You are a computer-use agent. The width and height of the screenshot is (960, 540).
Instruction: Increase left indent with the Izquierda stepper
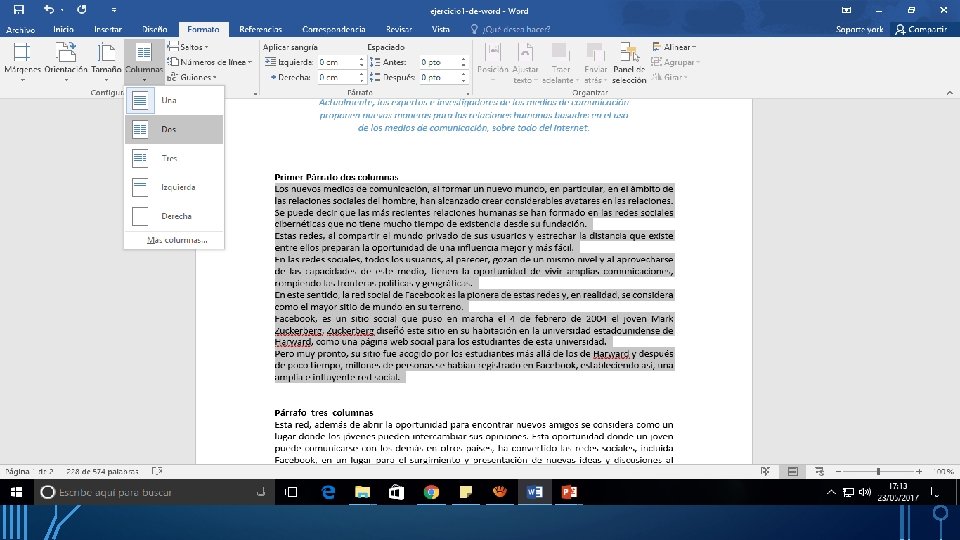click(361, 59)
